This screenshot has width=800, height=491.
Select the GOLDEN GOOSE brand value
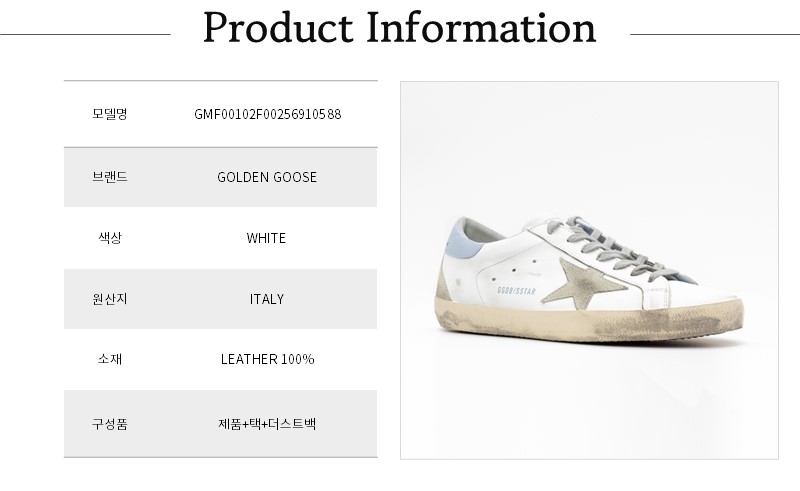[267, 177]
